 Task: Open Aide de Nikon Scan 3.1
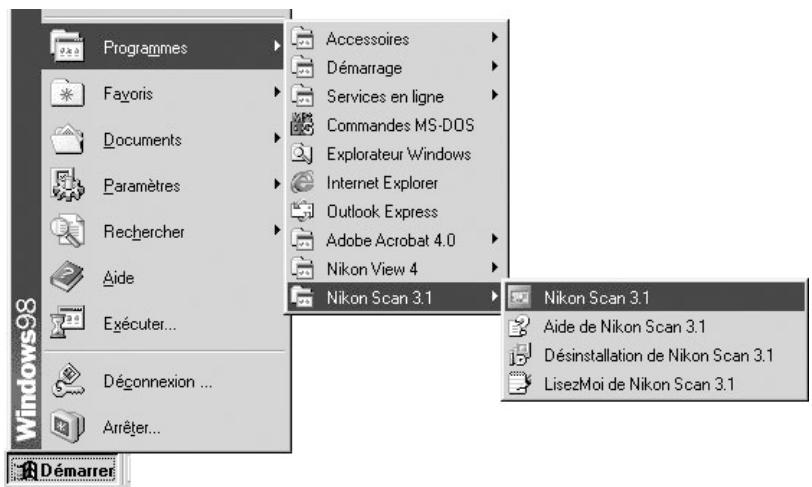pyautogui.click(x=655, y=326)
